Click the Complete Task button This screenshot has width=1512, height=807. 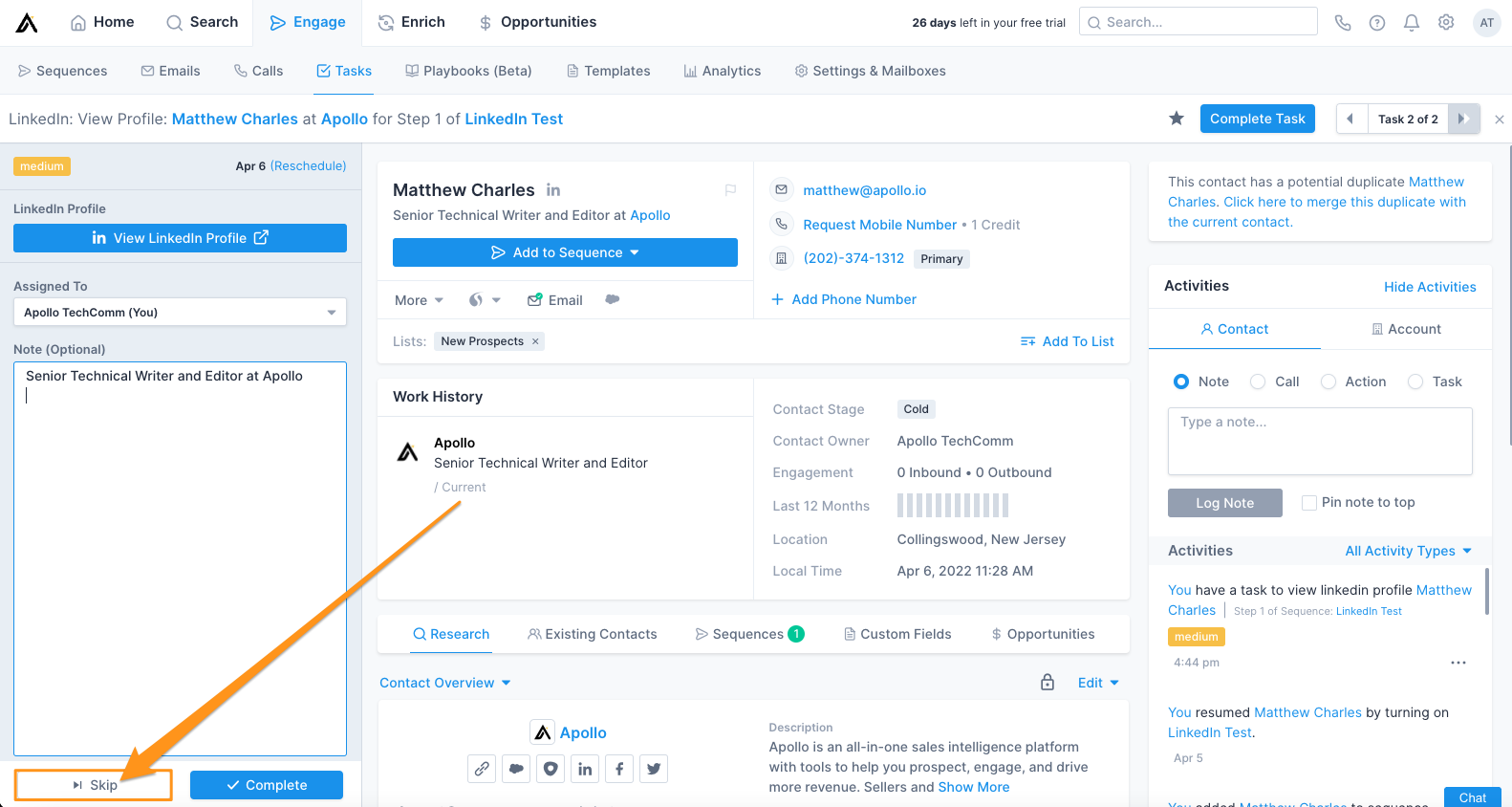pos(1258,119)
